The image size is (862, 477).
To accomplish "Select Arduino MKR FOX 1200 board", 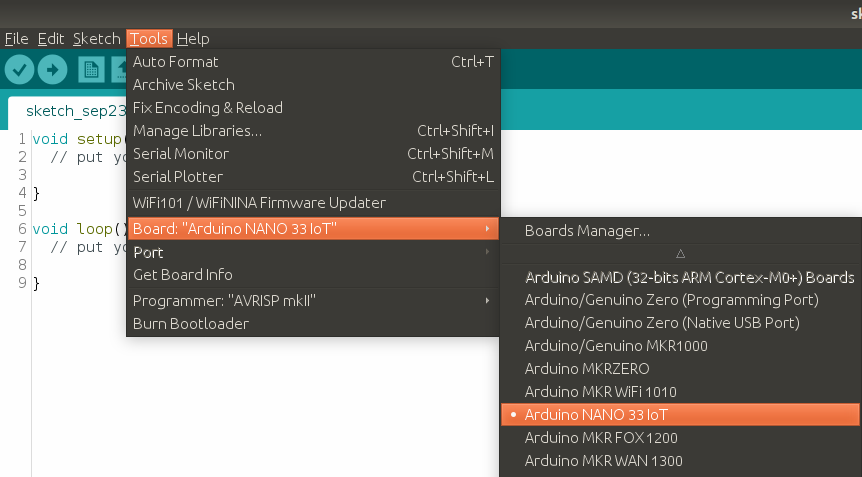I will point(681,438).
